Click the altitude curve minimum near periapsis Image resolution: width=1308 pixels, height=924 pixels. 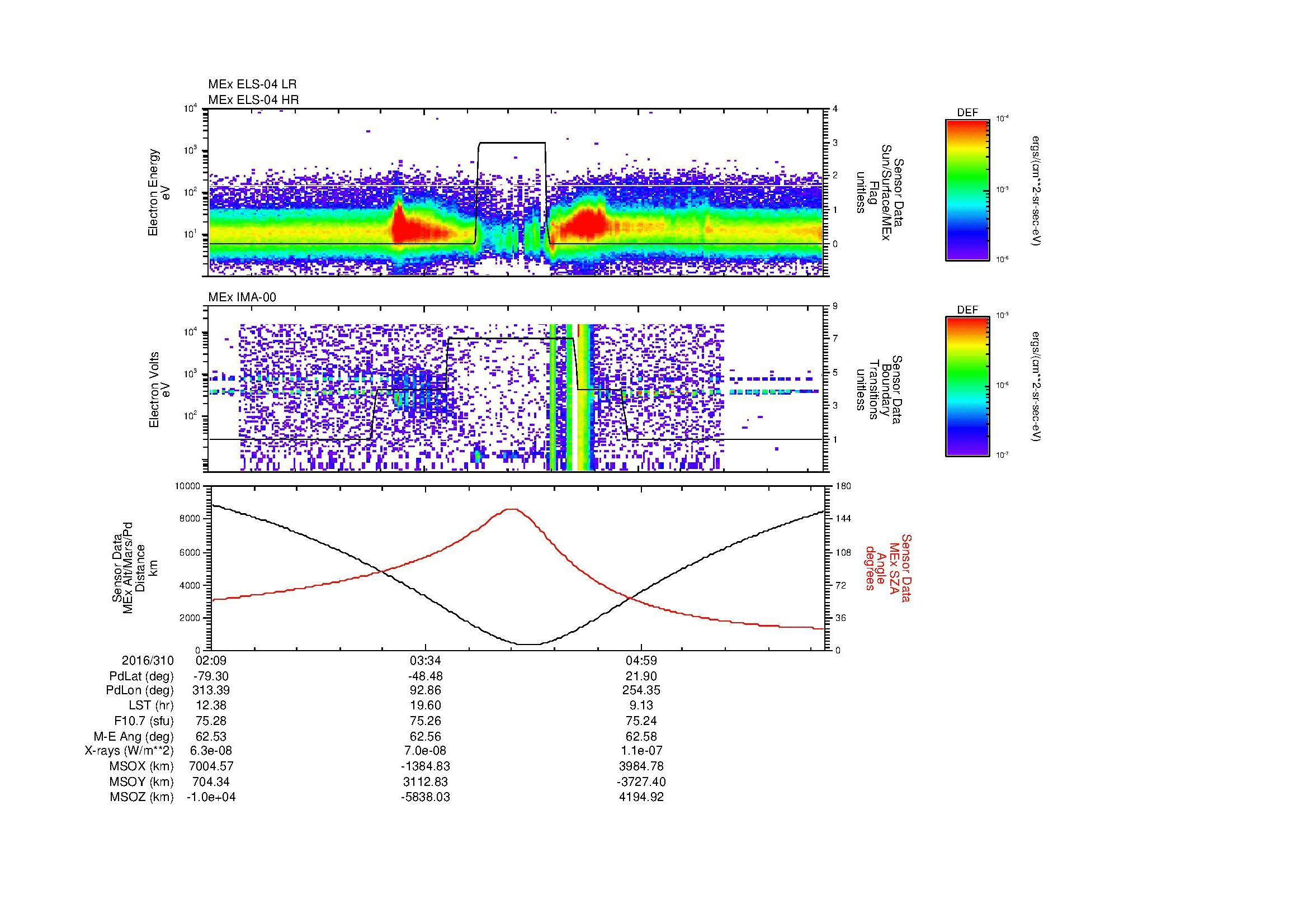click(528, 645)
